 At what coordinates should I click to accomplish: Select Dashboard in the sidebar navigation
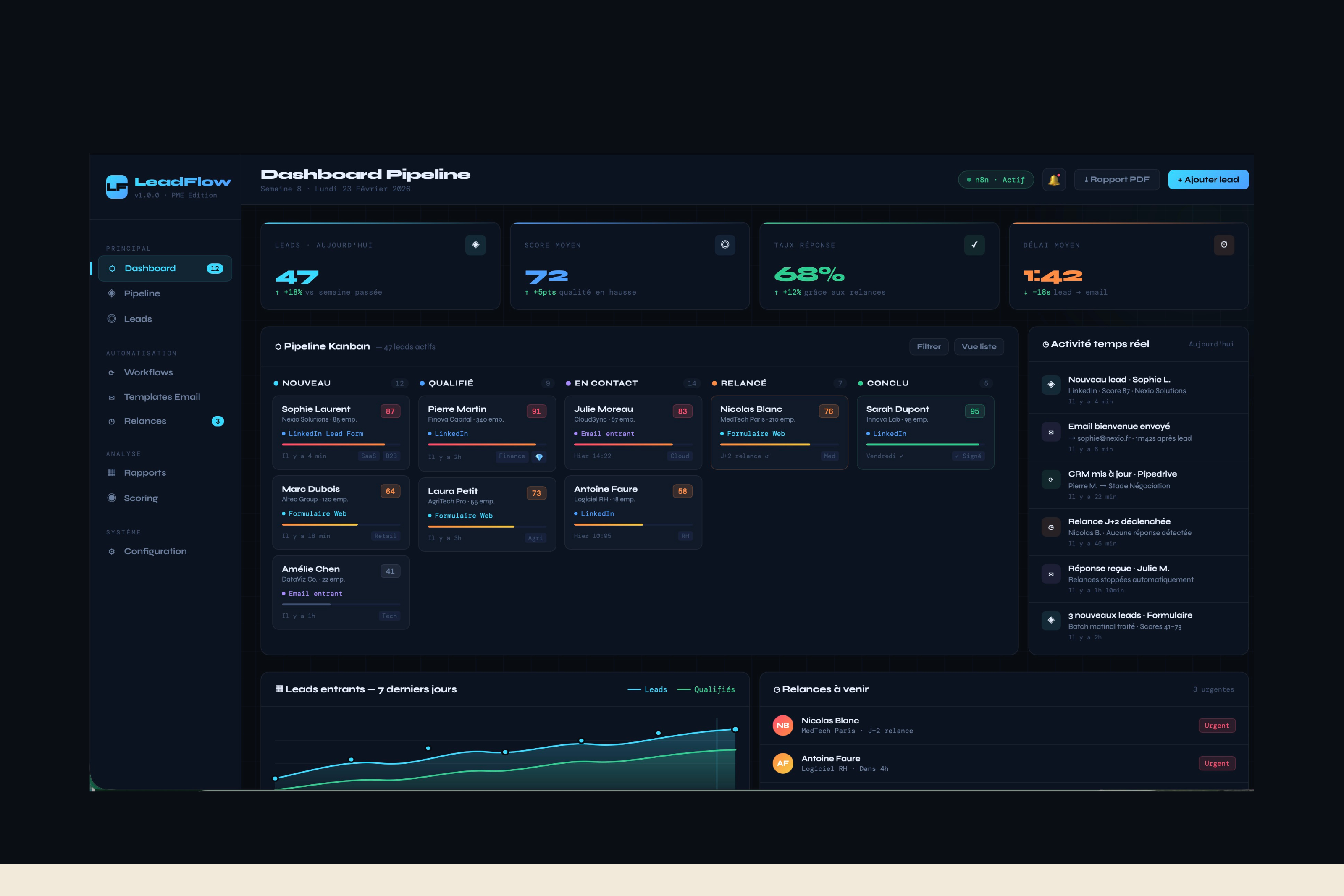click(x=150, y=268)
